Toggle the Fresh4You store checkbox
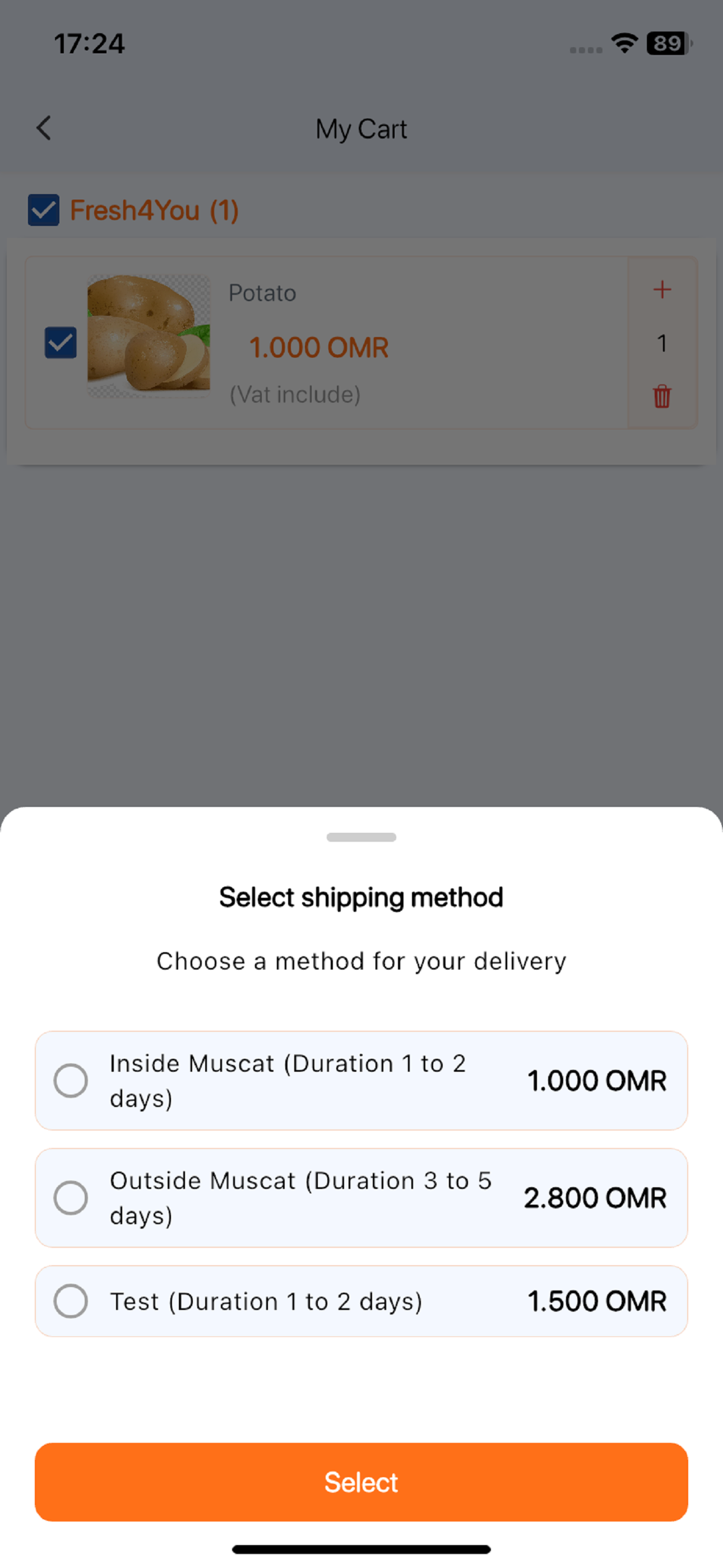This screenshot has width=723, height=1568. pyautogui.click(x=44, y=210)
